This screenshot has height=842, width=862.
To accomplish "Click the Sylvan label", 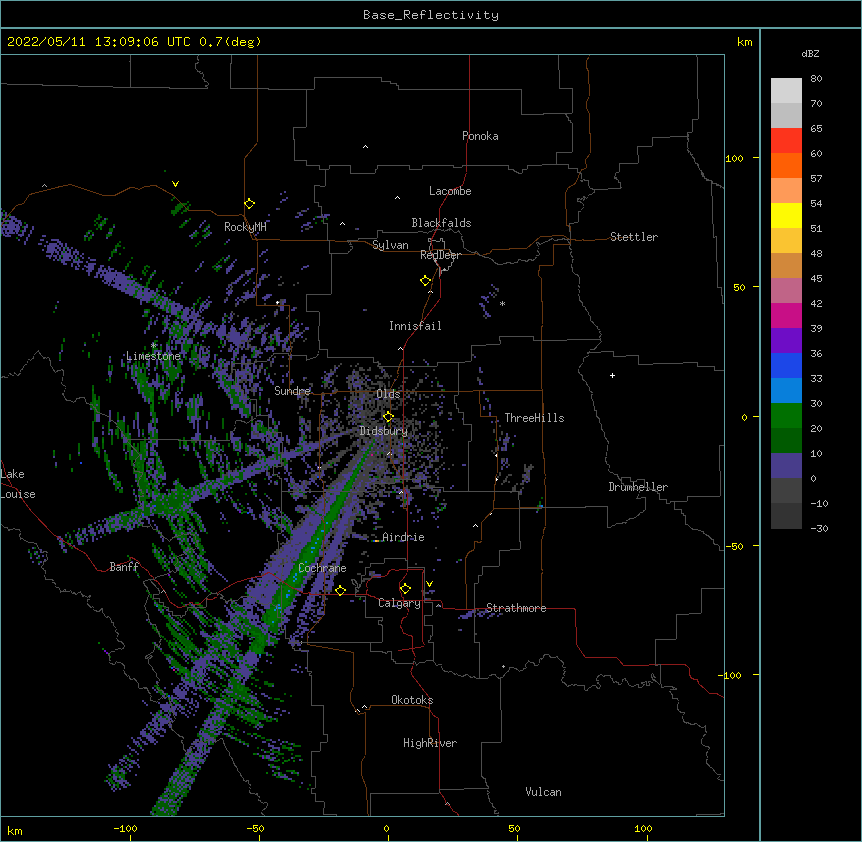I will 390,245.
